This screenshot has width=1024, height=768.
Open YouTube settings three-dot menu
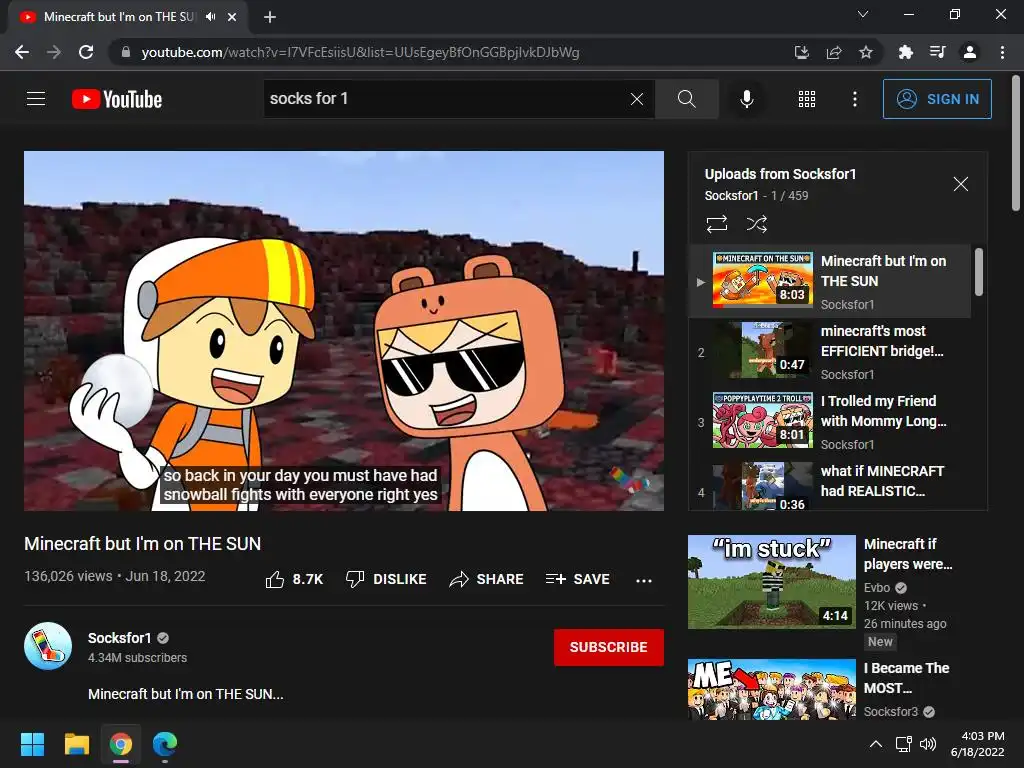click(x=855, y=99)
